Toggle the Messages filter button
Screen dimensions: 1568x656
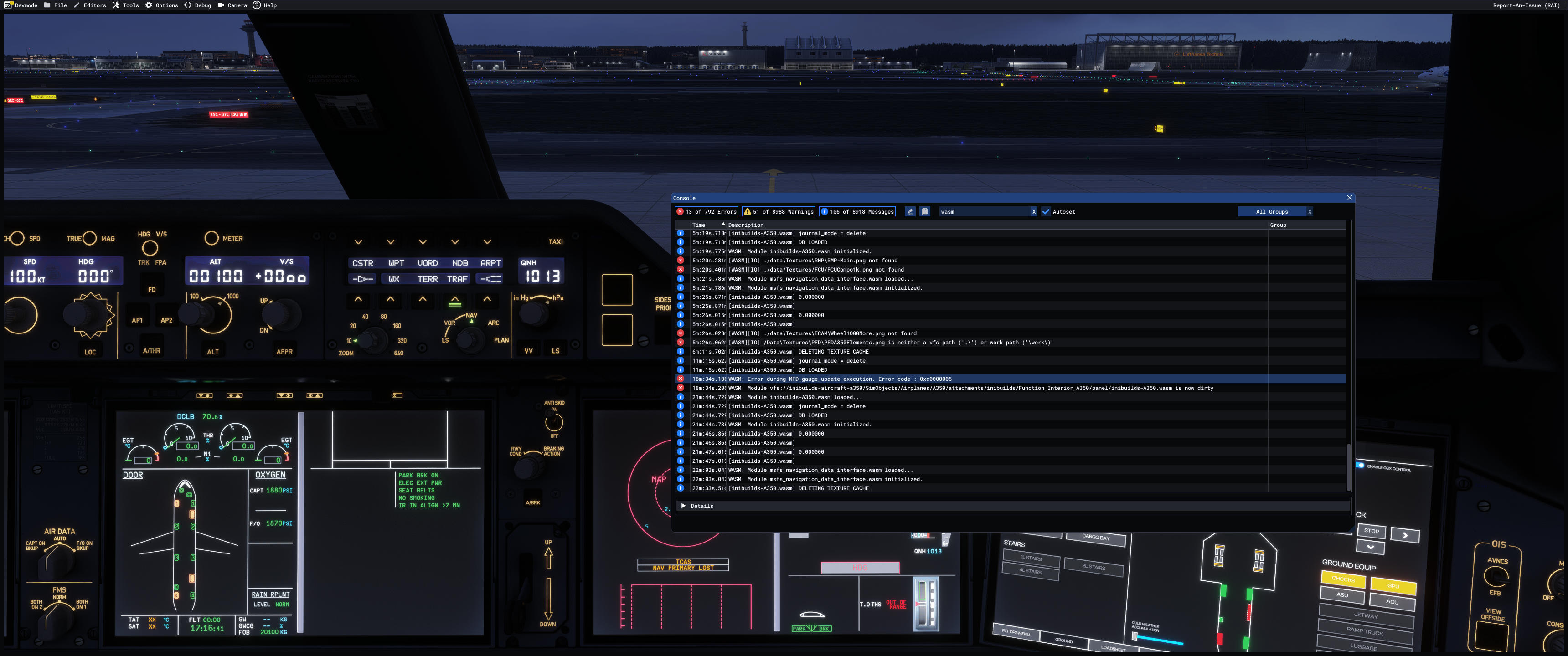[857, 212]
